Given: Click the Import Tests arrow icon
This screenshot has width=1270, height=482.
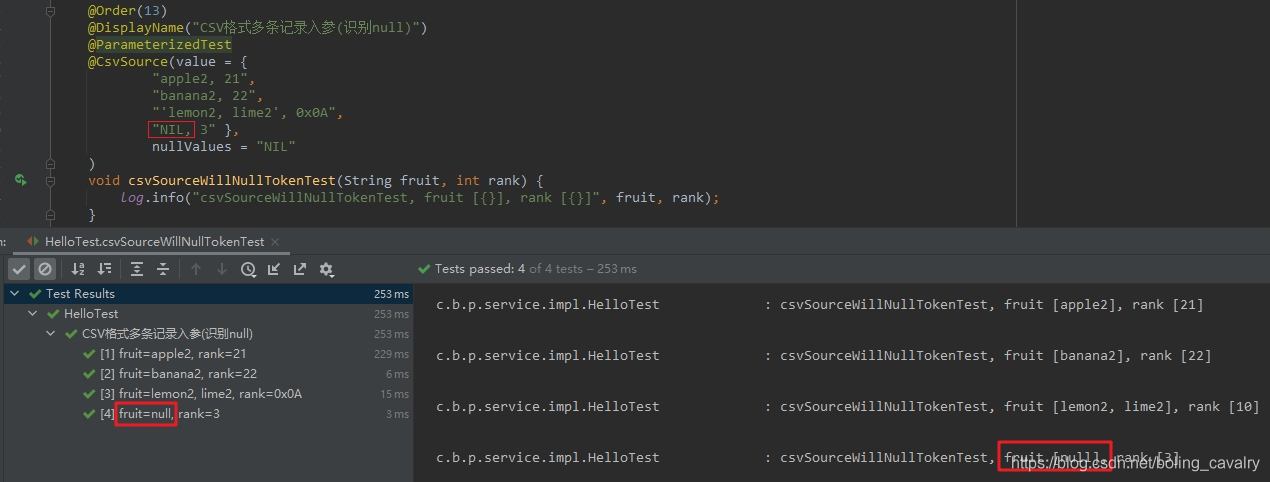Looking at the screenshot, I should coord(274,269).
